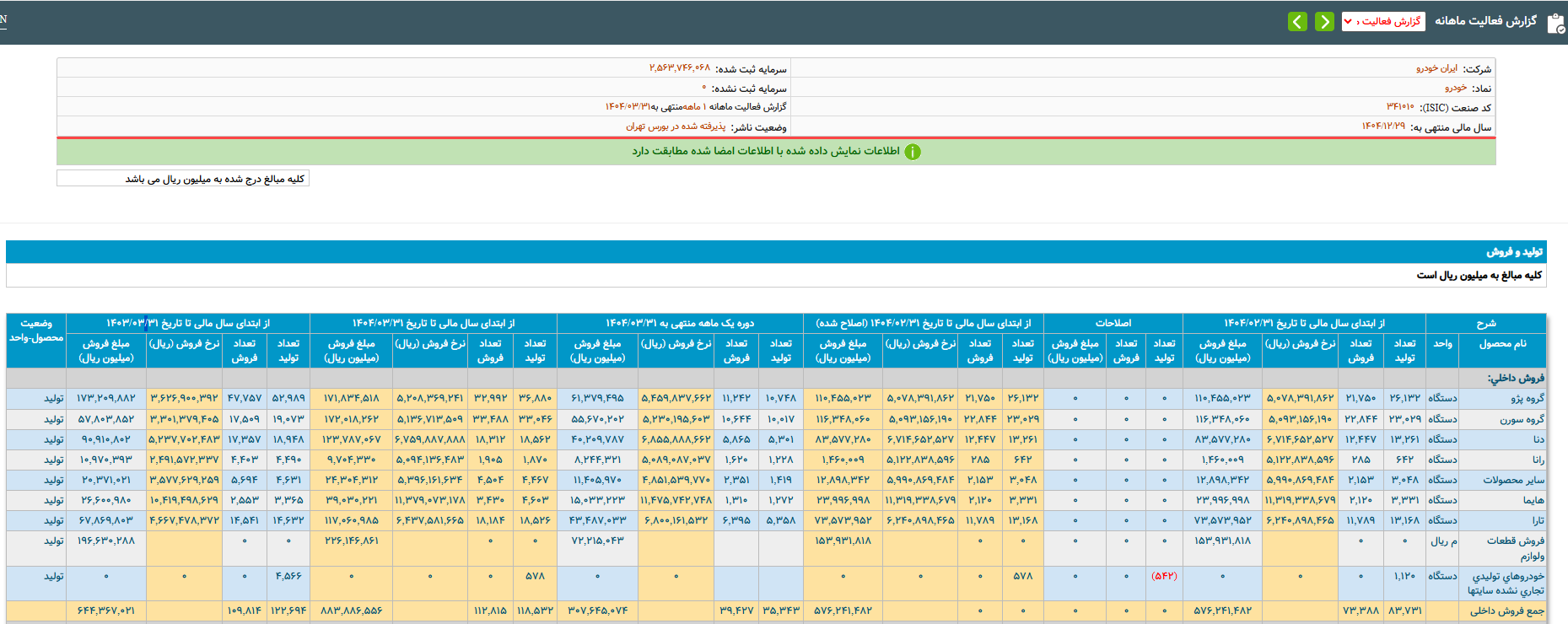Click the اصلاحات column group header

1113,323
